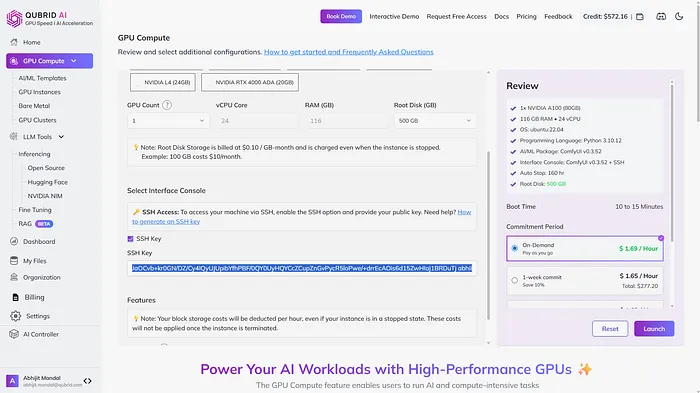This screenshot has height=393, width=700.
Task: Open the Dashboard icon
Action: pyautogui.click(x=14, y=241)
